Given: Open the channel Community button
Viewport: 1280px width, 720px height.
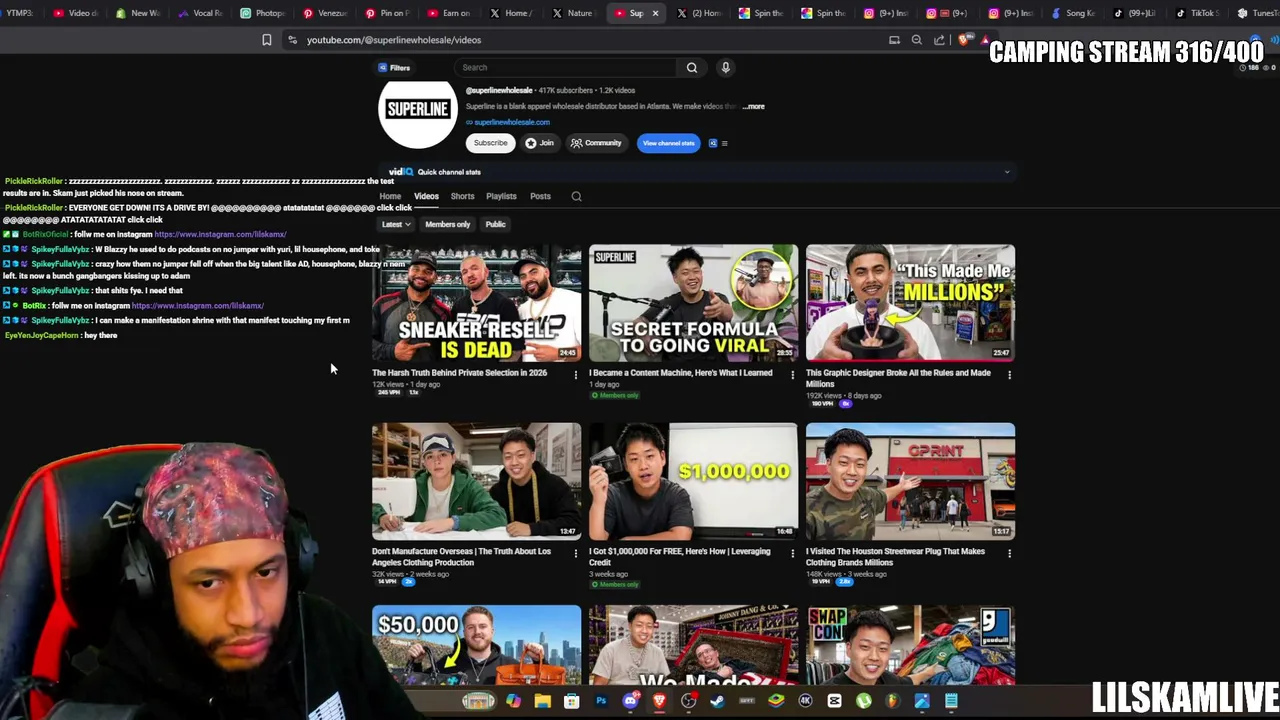Looking at the screenshot, I should click(x=596, y=143).
